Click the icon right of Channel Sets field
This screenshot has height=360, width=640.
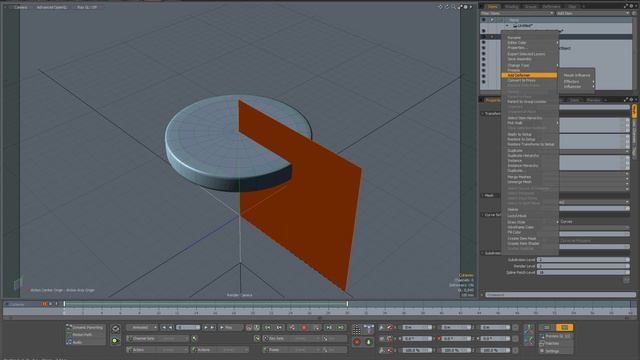[195, 338]
